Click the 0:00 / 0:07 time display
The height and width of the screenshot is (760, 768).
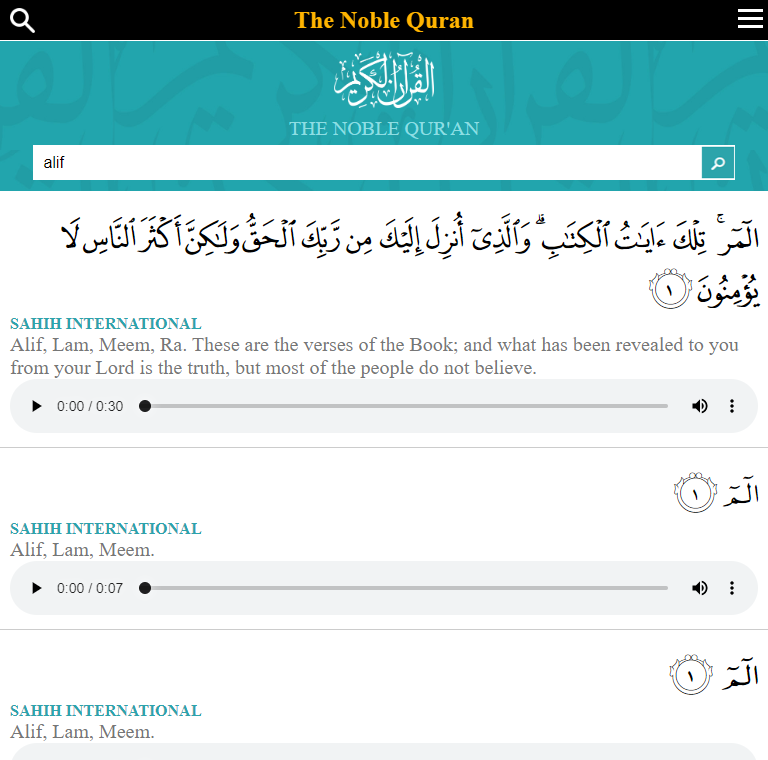click(x=90, y=588)
